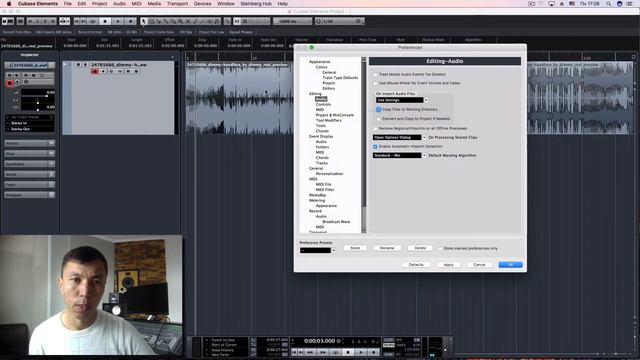
Task: Open the File menu
Action: (67, 4)
